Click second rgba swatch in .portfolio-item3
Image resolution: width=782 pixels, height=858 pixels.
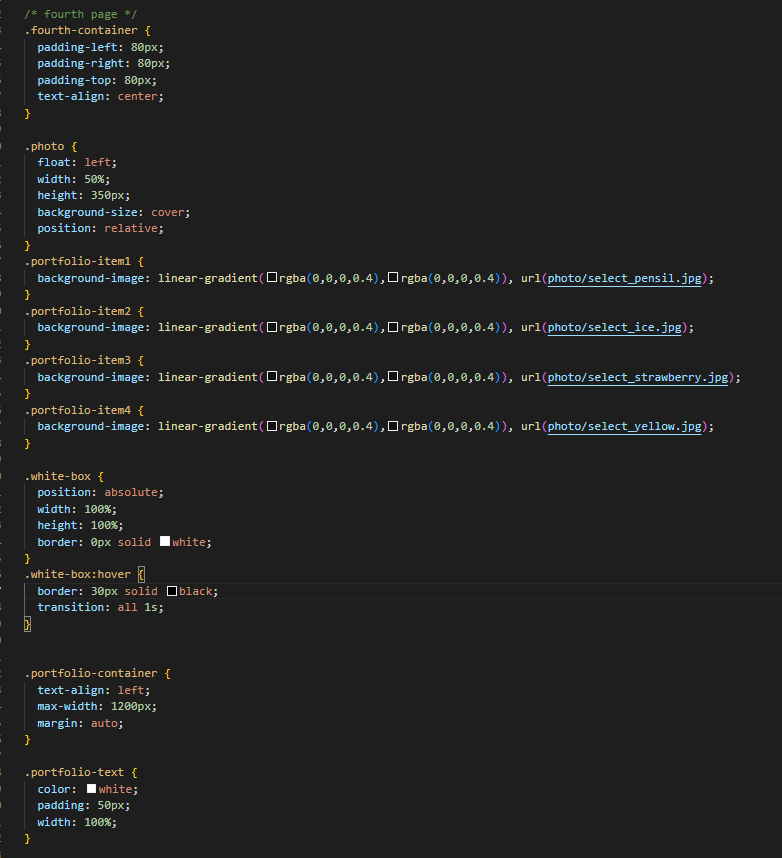coord(393,377)
